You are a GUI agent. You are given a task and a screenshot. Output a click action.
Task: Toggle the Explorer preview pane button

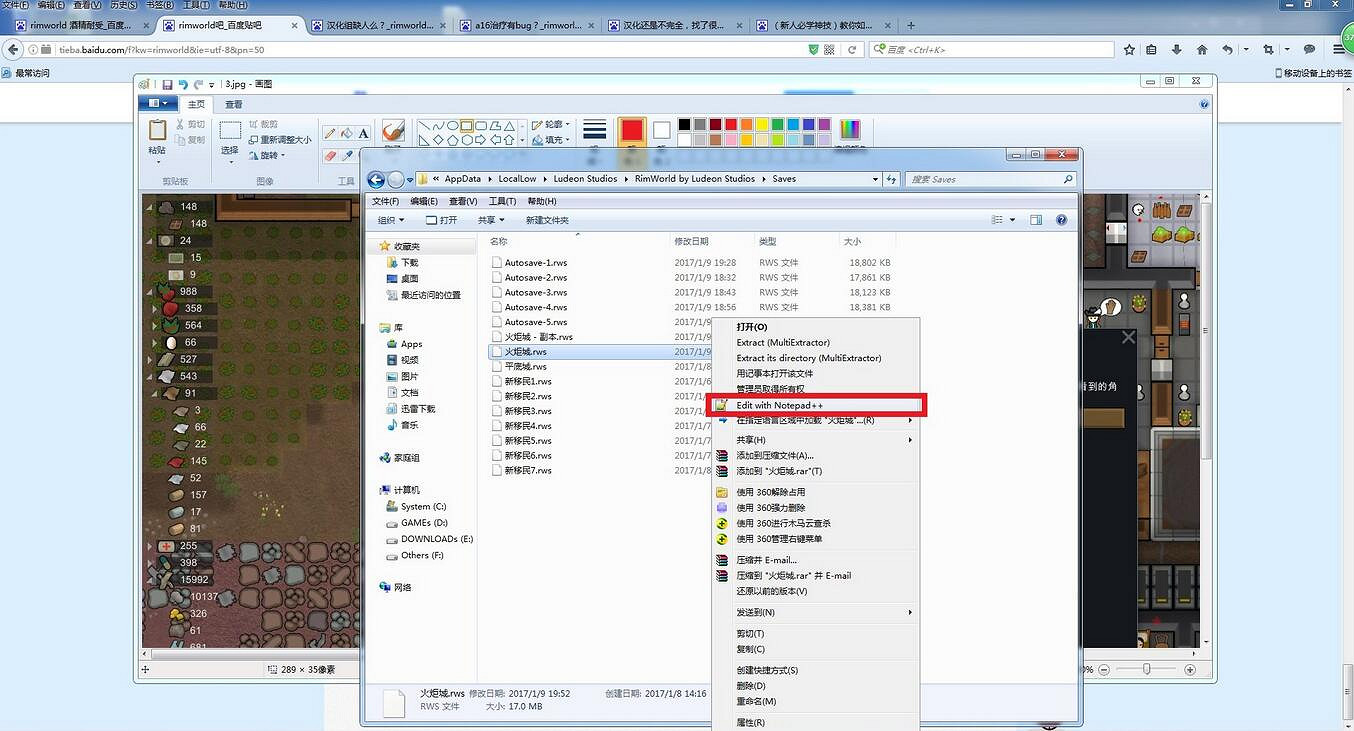click(x=1036, y=220)
